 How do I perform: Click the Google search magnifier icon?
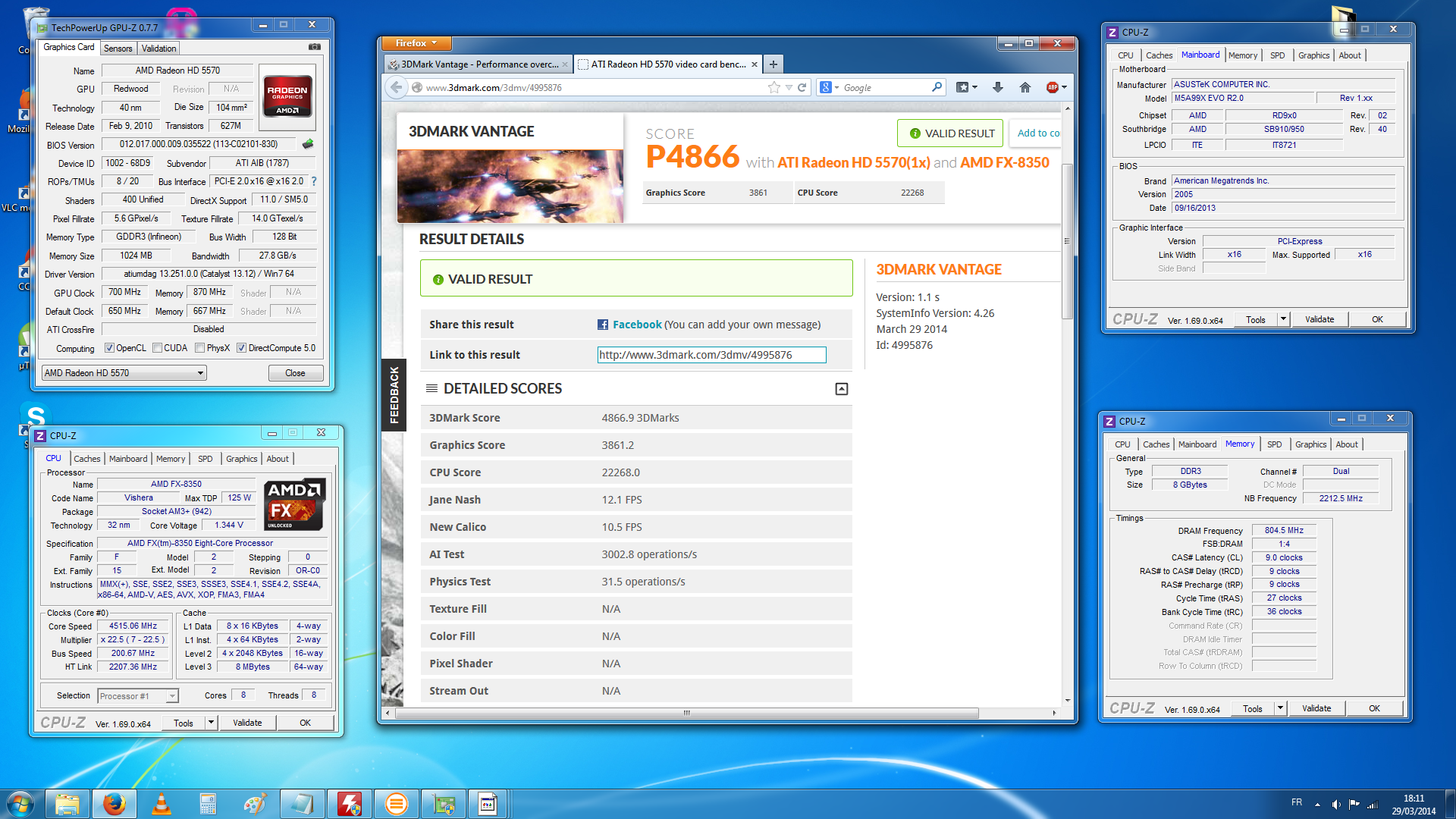[x=937, y=87]
